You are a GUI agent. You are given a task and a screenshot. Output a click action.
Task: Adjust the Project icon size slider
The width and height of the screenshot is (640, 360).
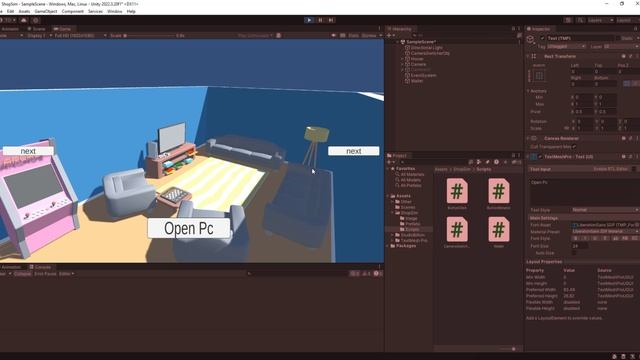[508, 349]
